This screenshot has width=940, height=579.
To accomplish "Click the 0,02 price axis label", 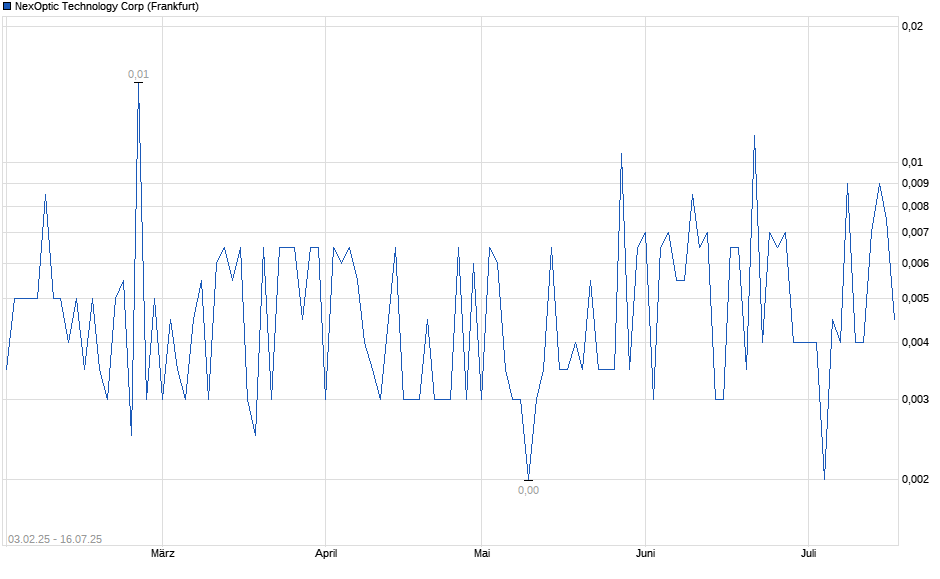I will click(x=912, y=26).
